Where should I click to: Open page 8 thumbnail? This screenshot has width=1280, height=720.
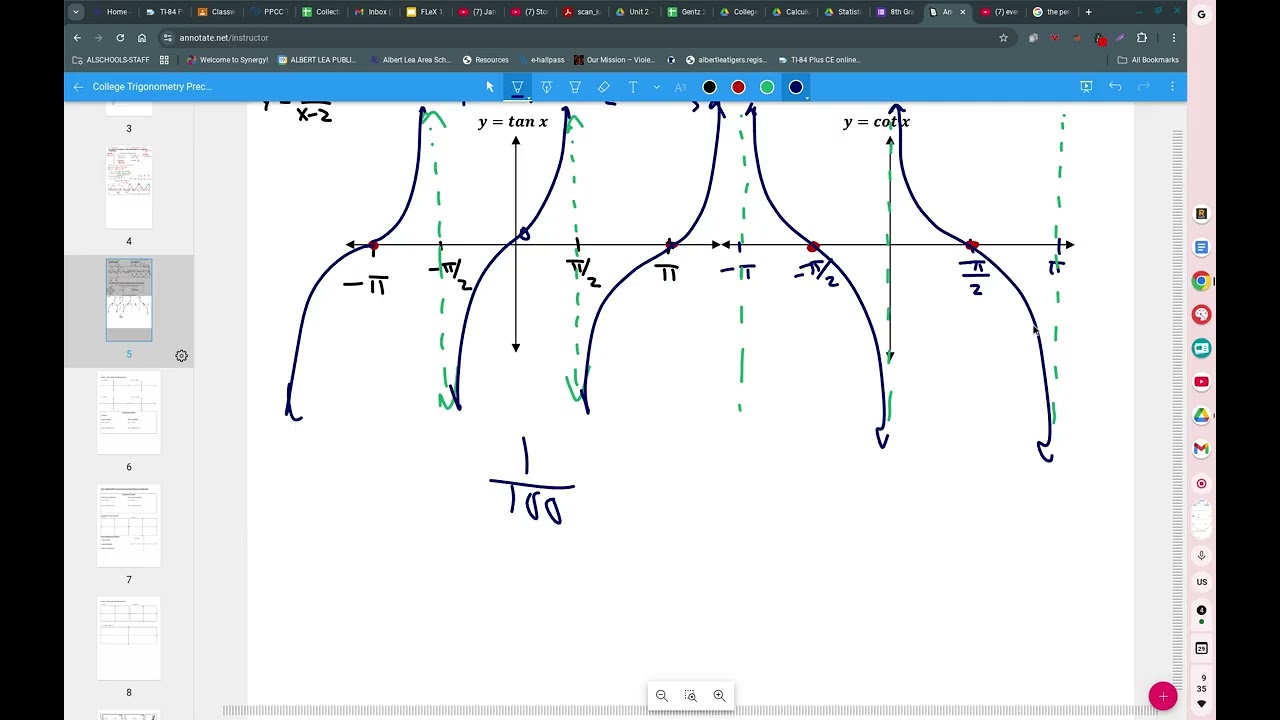(x=129, y=639)
